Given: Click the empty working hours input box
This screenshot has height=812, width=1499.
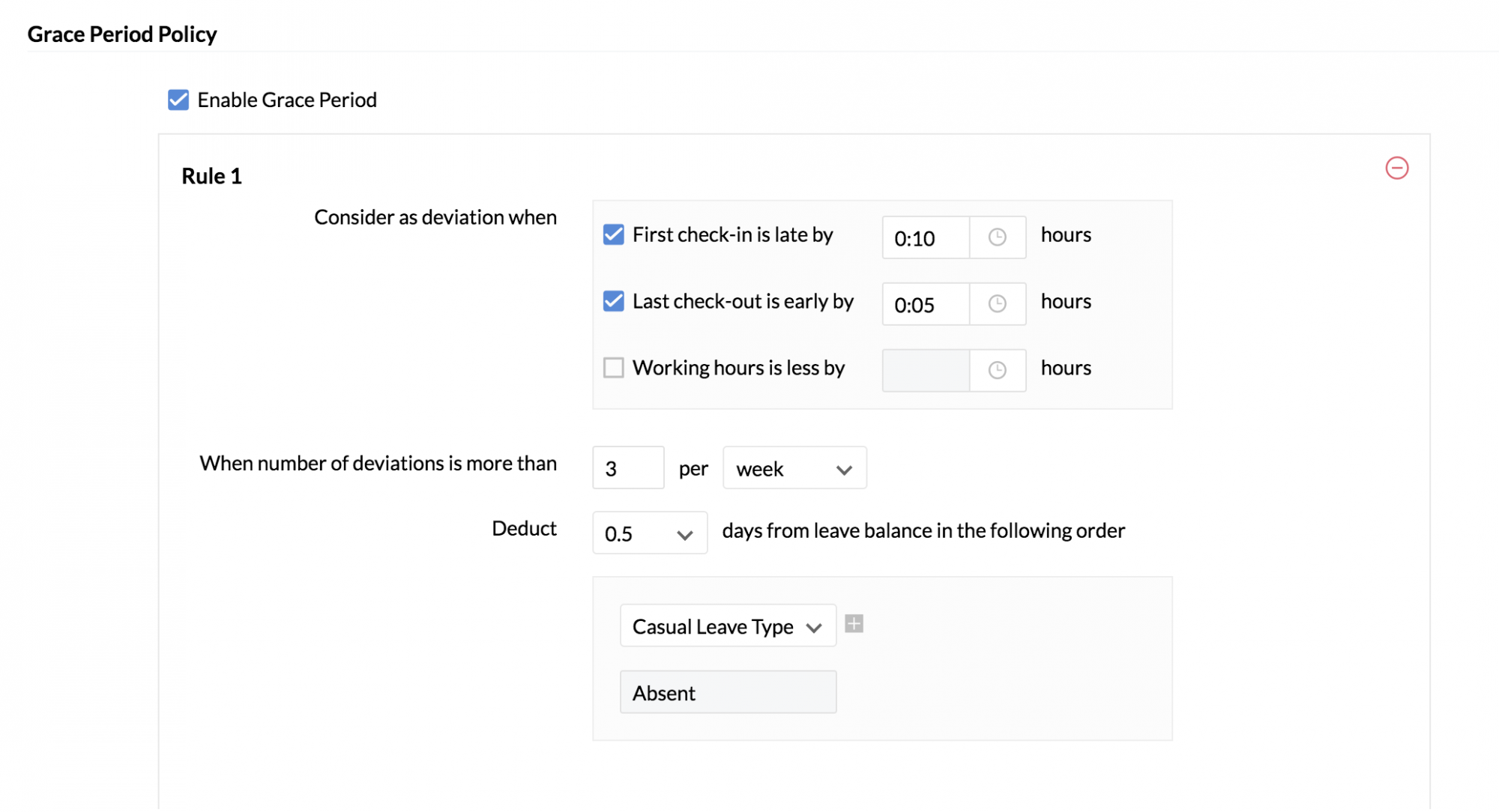Looking at the screenshot, I should [x=924, y=369].
